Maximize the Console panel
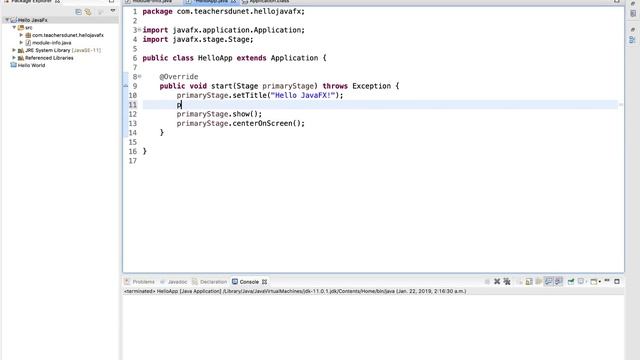 point(617,282)
